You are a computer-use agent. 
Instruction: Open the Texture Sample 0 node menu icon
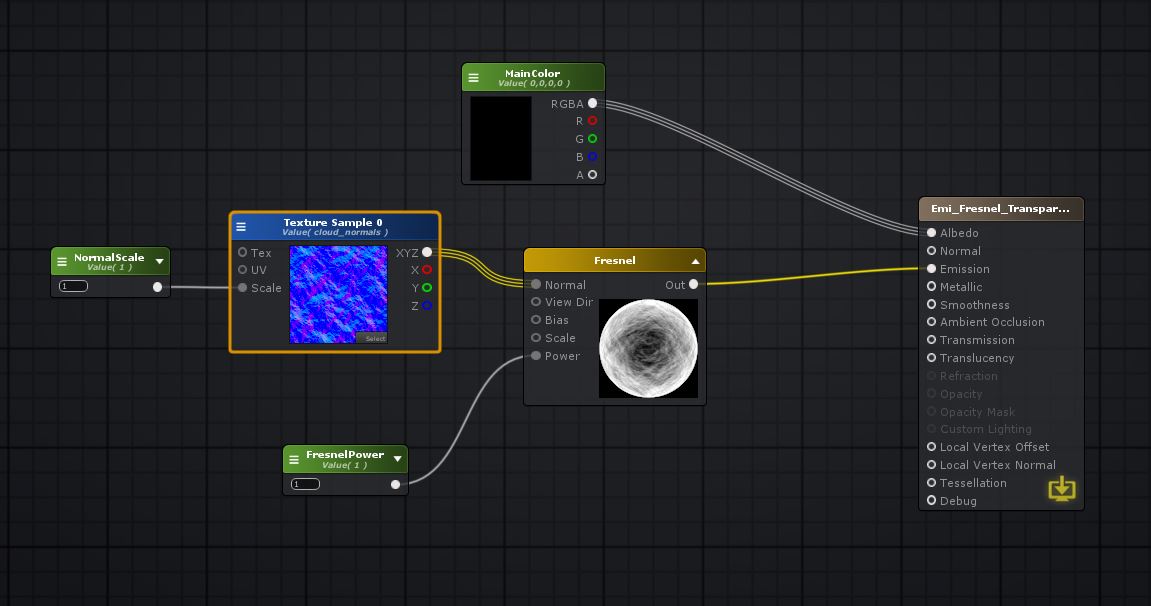[241, 227]
